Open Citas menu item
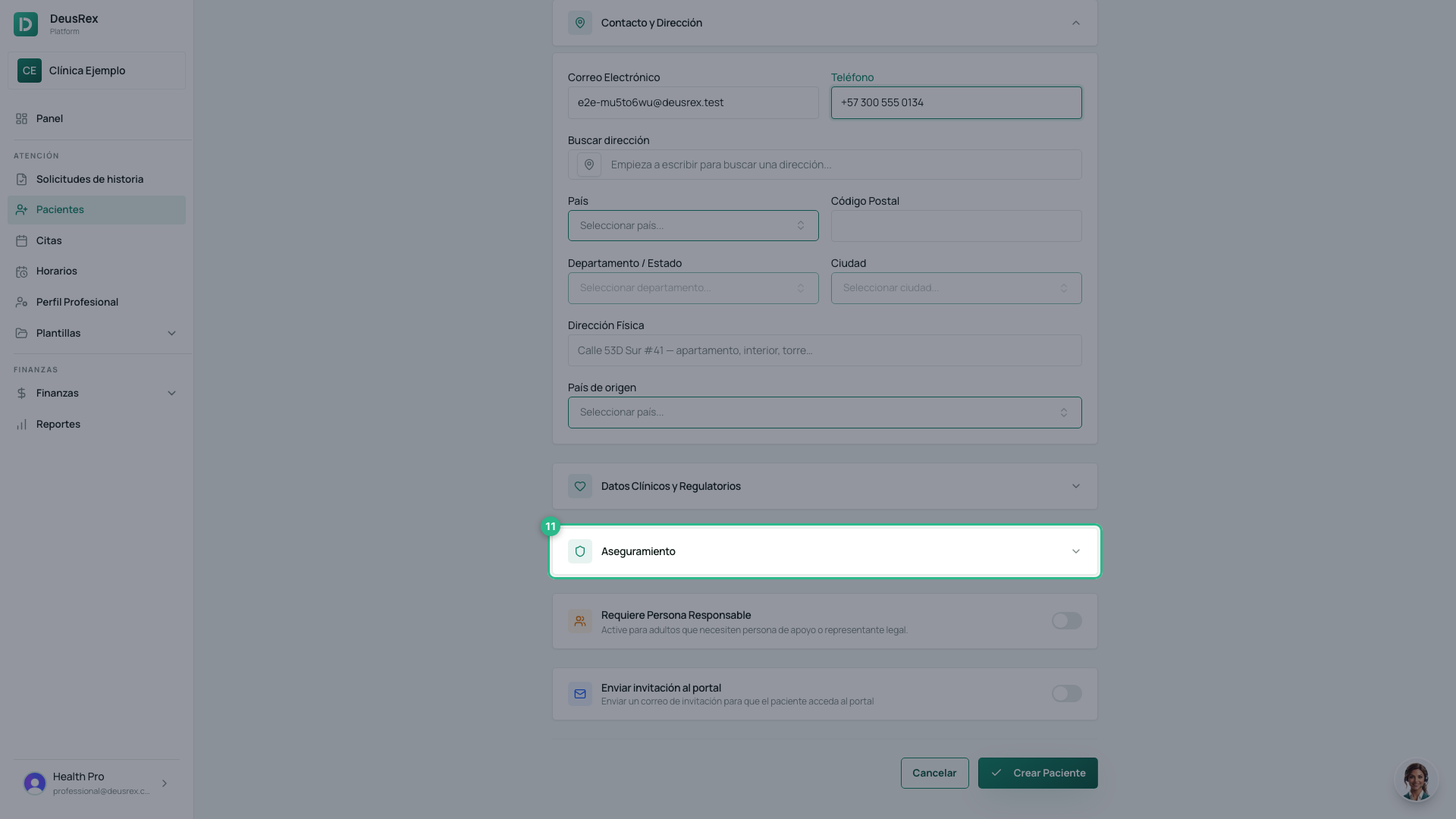Viewport: 1456px width, 819px height. click(x=96, y=241)
